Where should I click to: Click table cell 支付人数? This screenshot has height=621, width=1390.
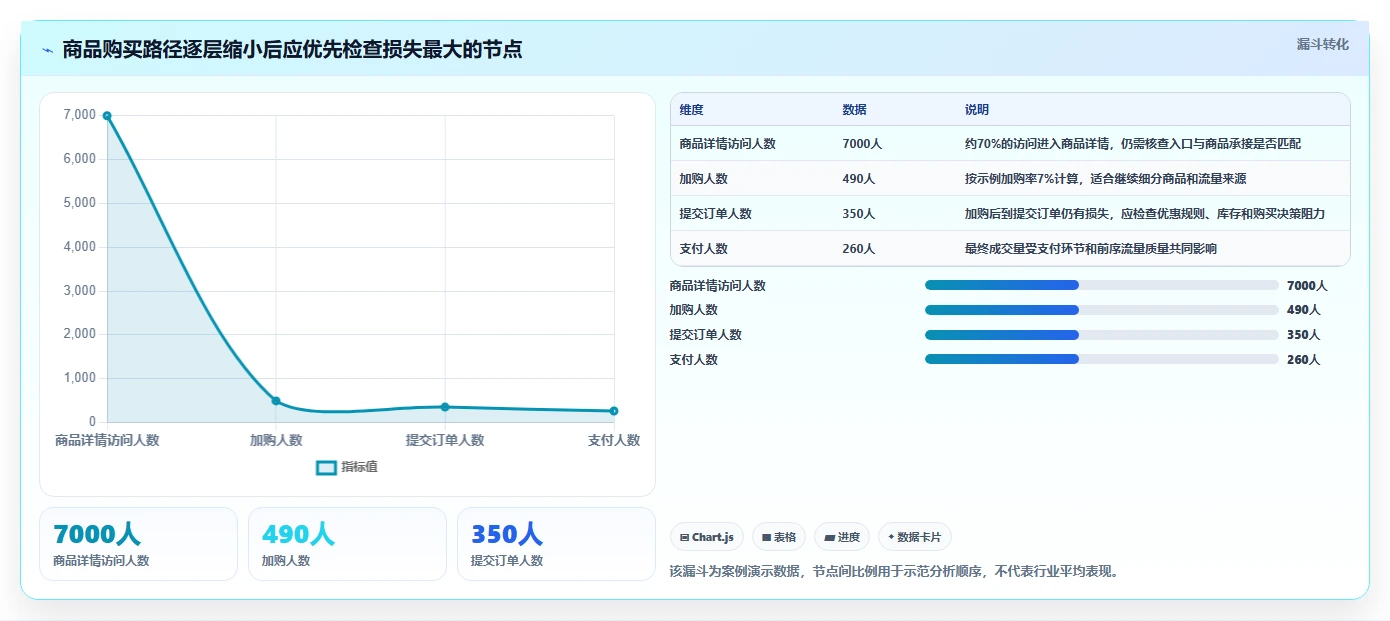703,249
